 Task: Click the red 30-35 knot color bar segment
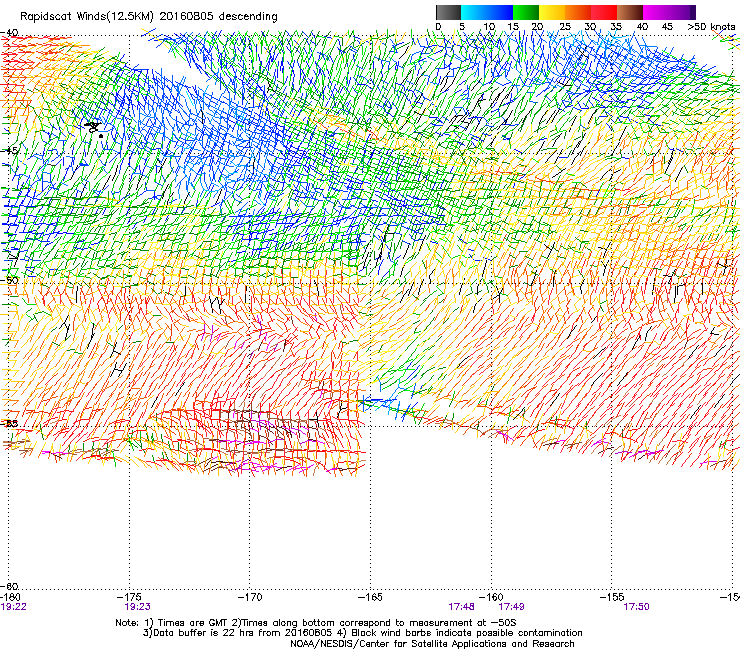[x=604, y=12]
